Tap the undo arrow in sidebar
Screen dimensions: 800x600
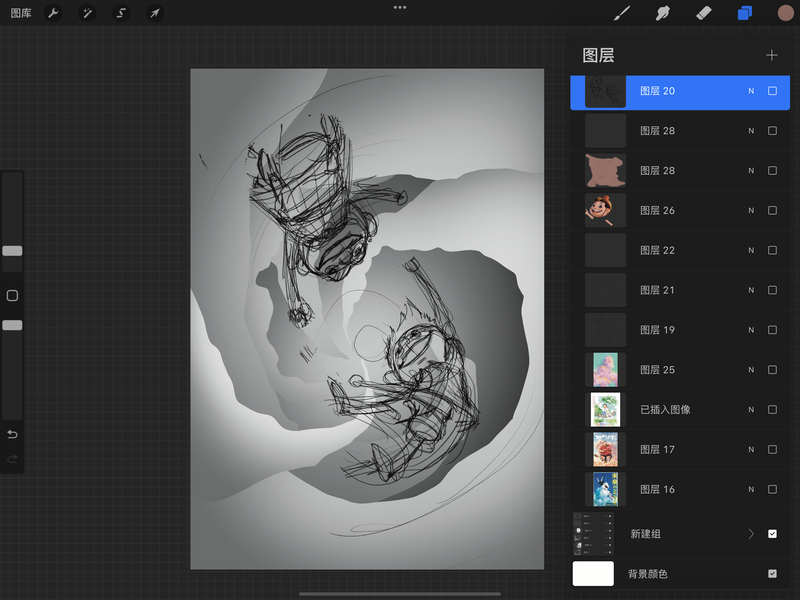[x=12, y=434]
